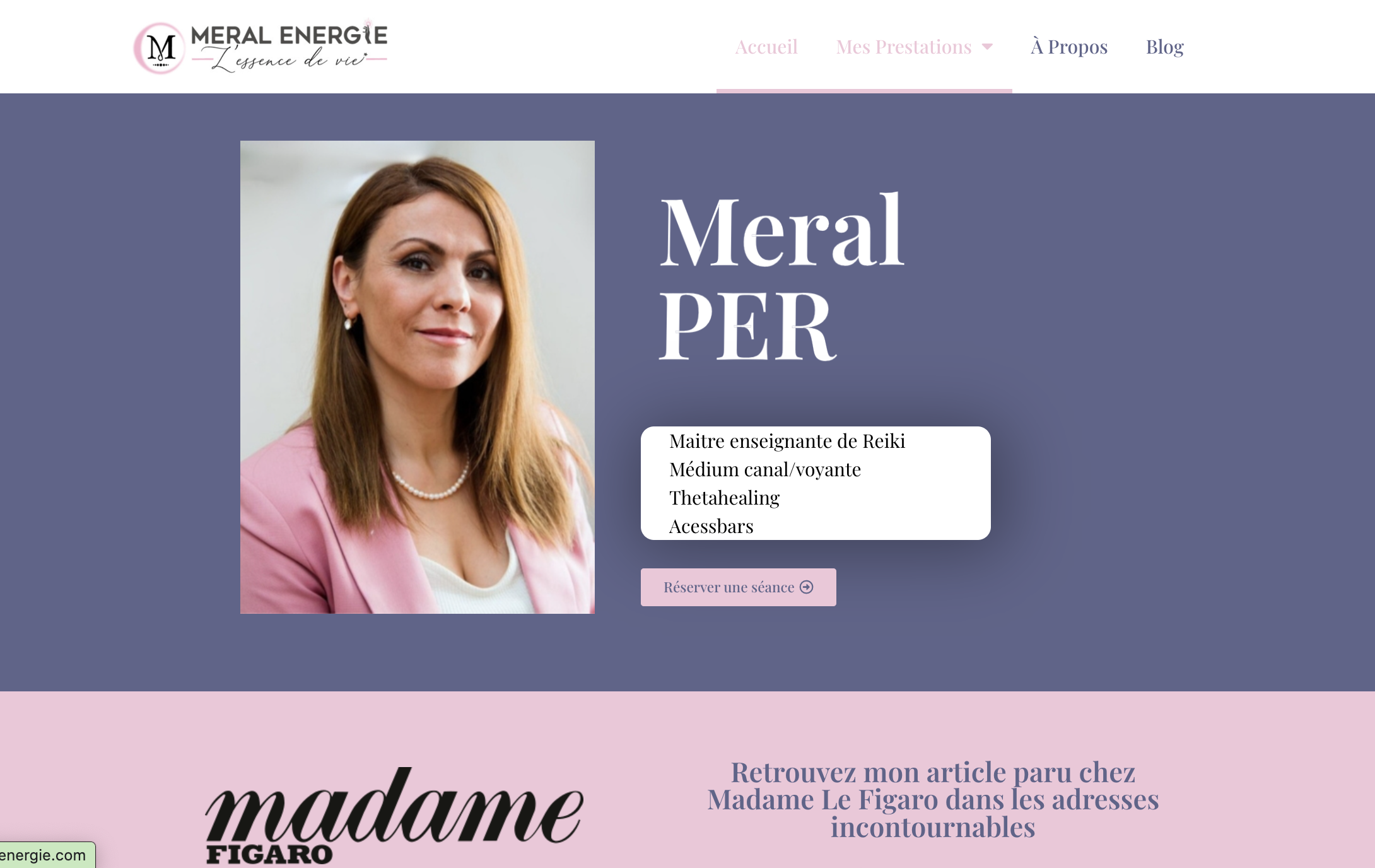
Task: Open the Mes Prestations menu
Action: point(904,47)
